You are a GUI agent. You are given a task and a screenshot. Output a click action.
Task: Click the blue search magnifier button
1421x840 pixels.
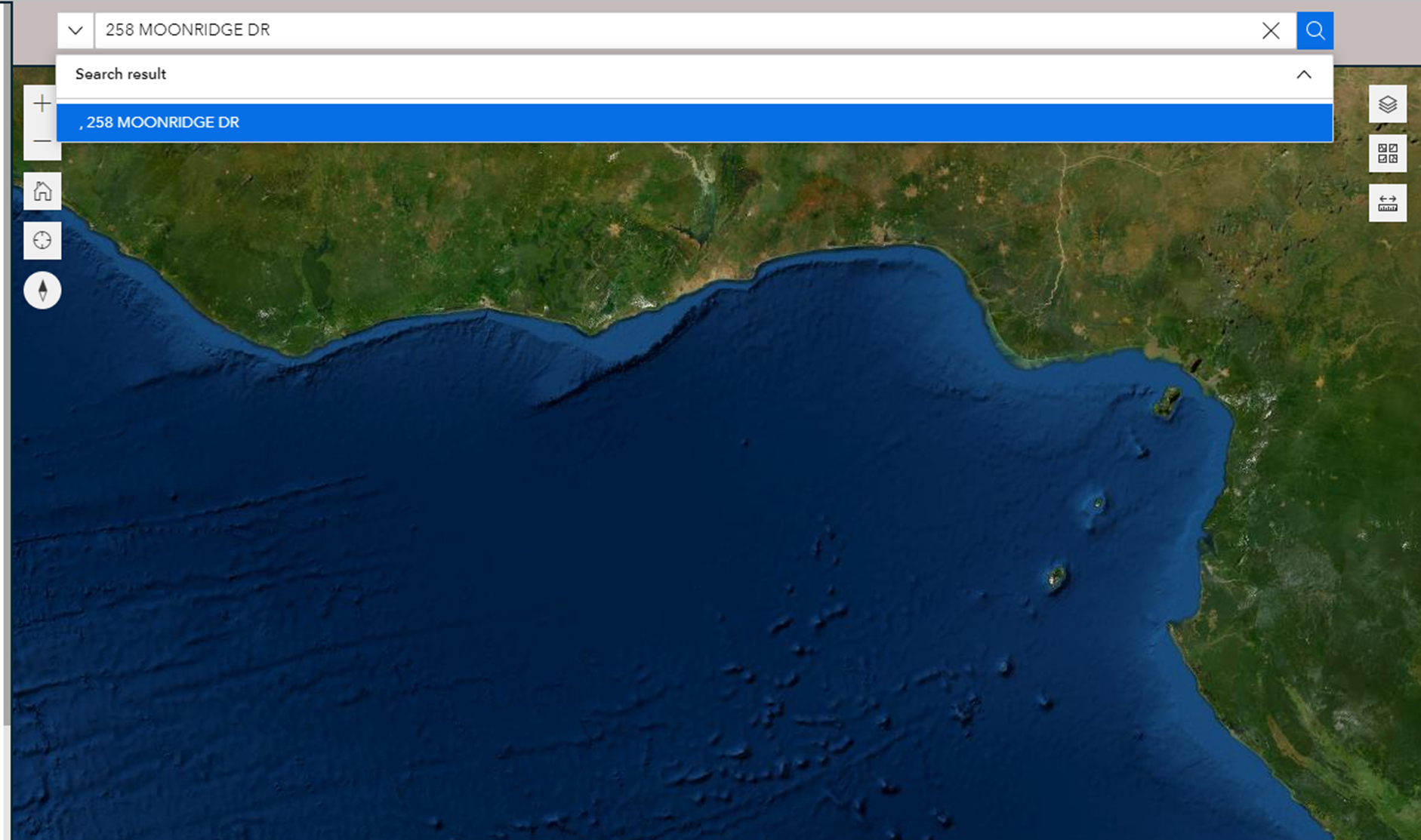point(1315,31)
